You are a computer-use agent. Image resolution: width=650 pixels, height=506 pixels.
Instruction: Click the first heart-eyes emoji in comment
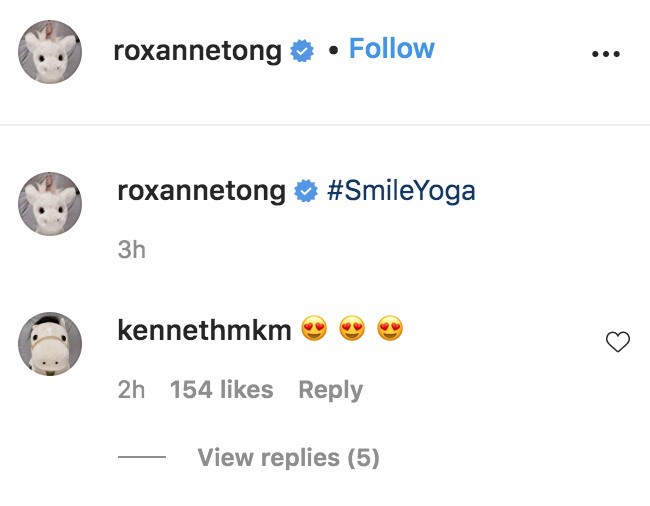(315, 329)
